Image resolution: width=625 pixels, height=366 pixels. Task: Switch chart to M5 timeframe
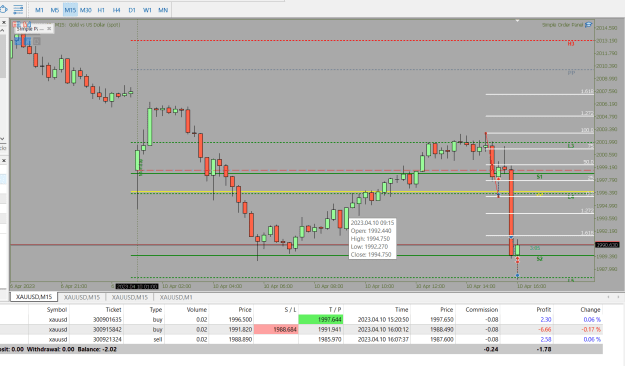point(55,10)
